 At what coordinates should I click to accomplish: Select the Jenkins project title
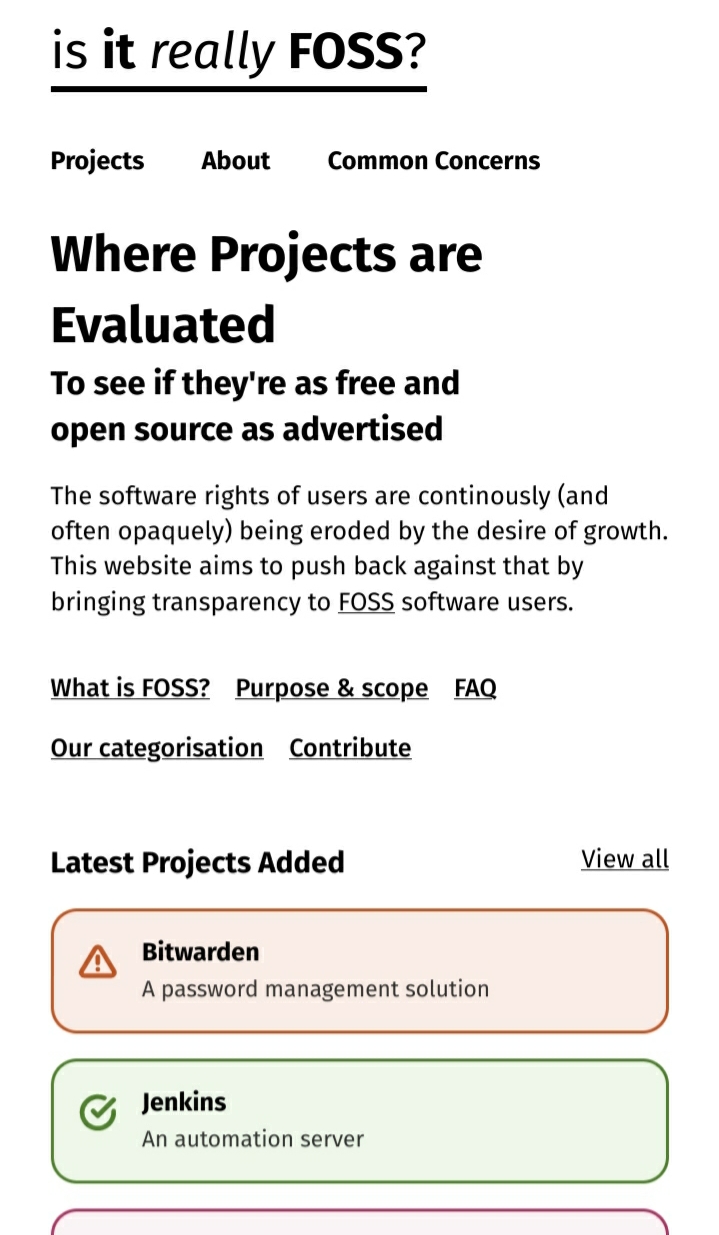[x=184, y=1102]
